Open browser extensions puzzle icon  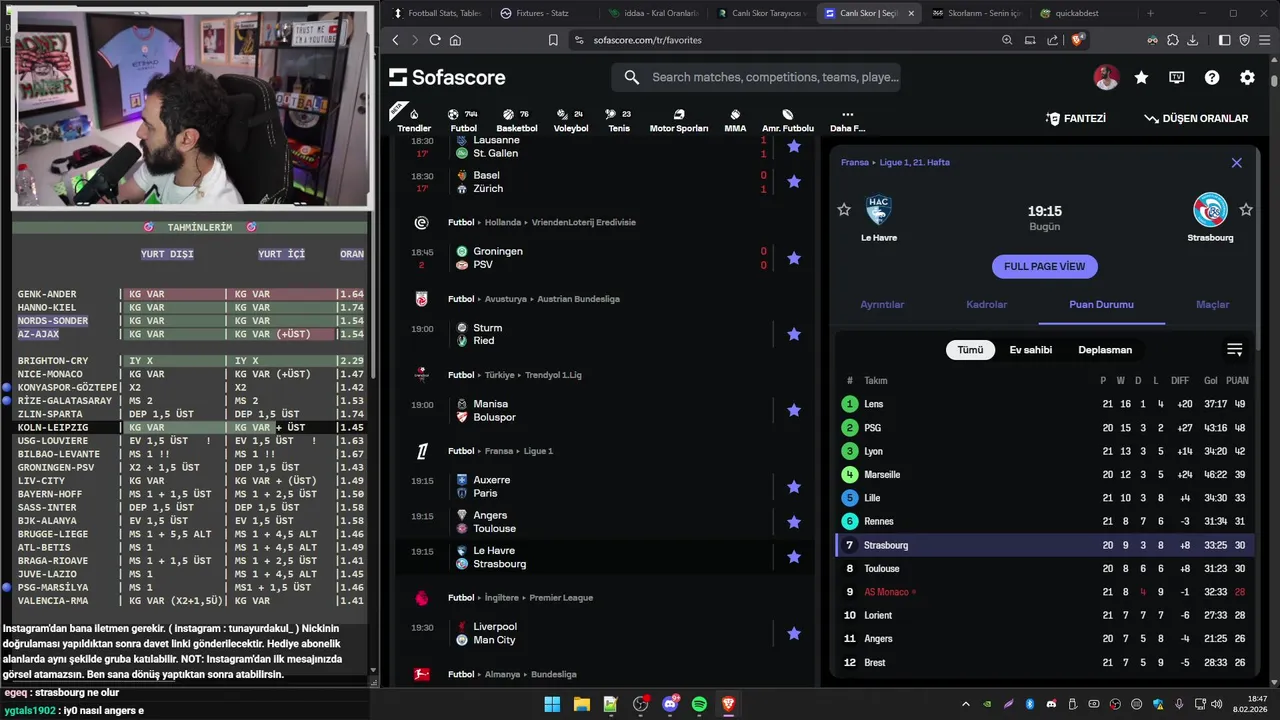click(x=1172, y=40)
